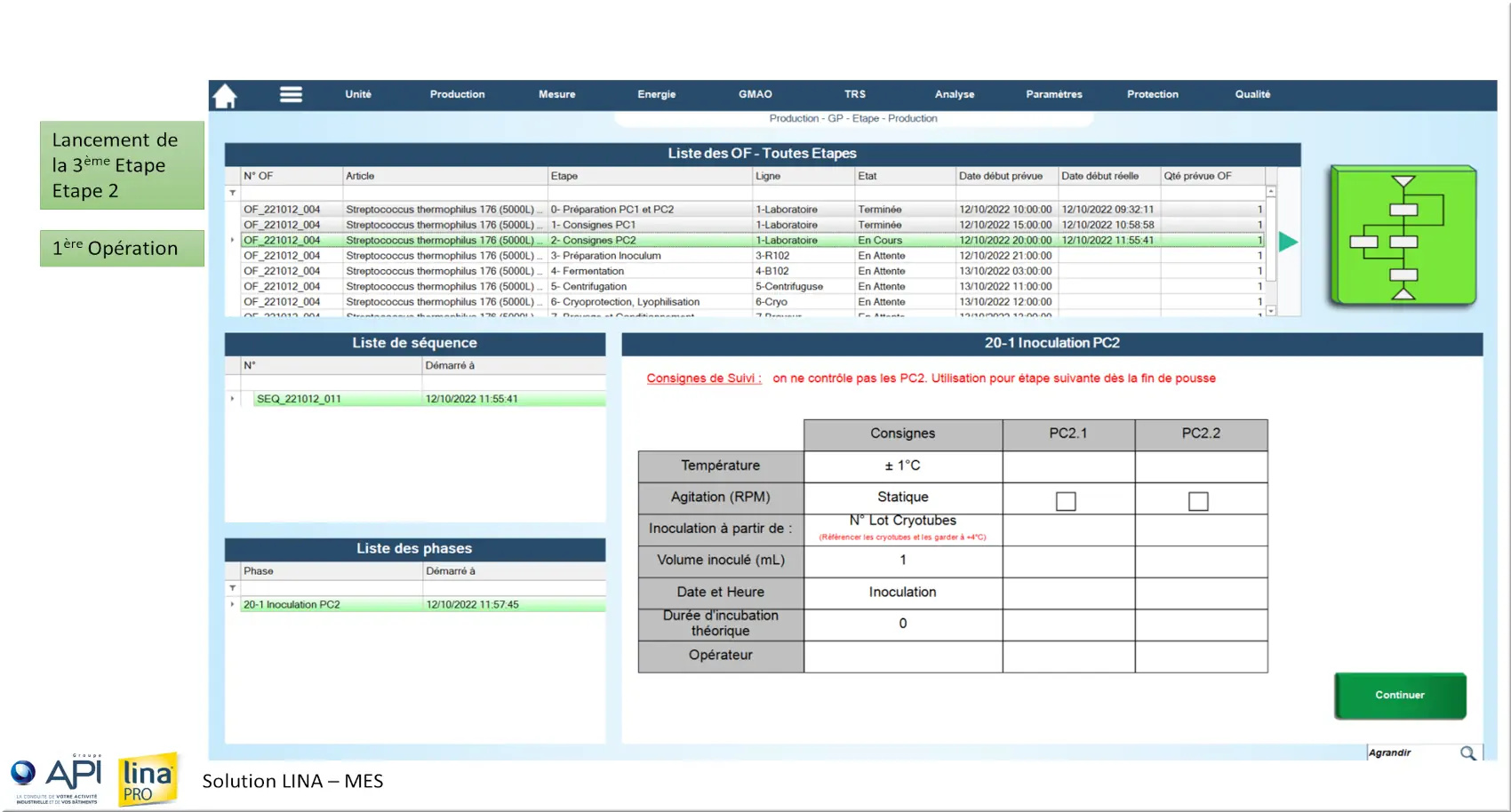Sort by Qté prévue OF column header

pyautogui.click(x=1212, y=176)
